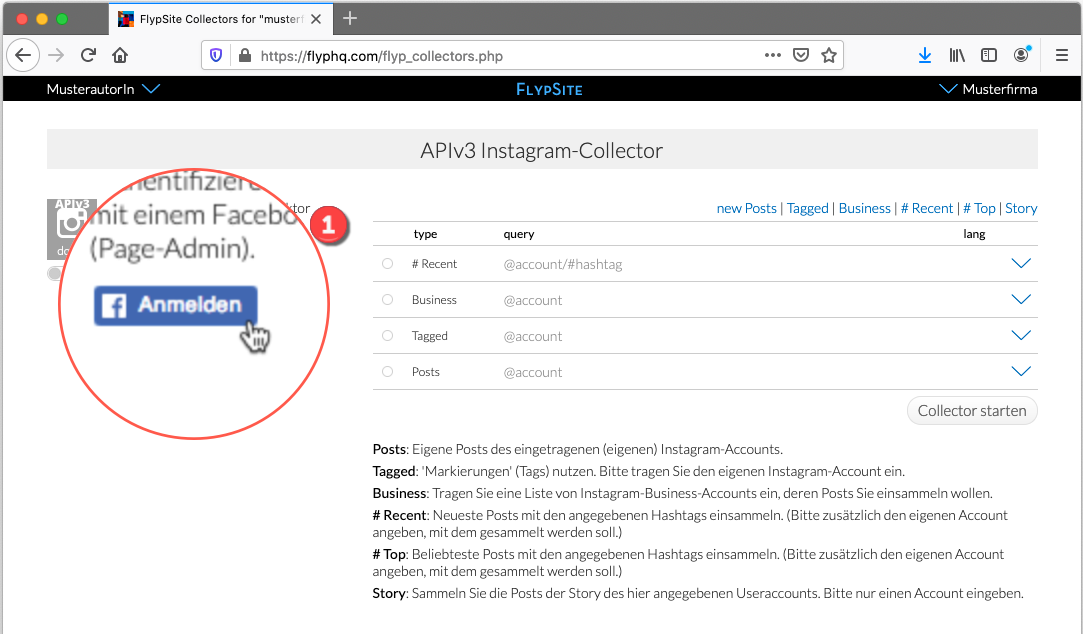The height and width of the screenshot is (634, 1083).
Task: Click the query column header
Action: click(x=519, y=234)
